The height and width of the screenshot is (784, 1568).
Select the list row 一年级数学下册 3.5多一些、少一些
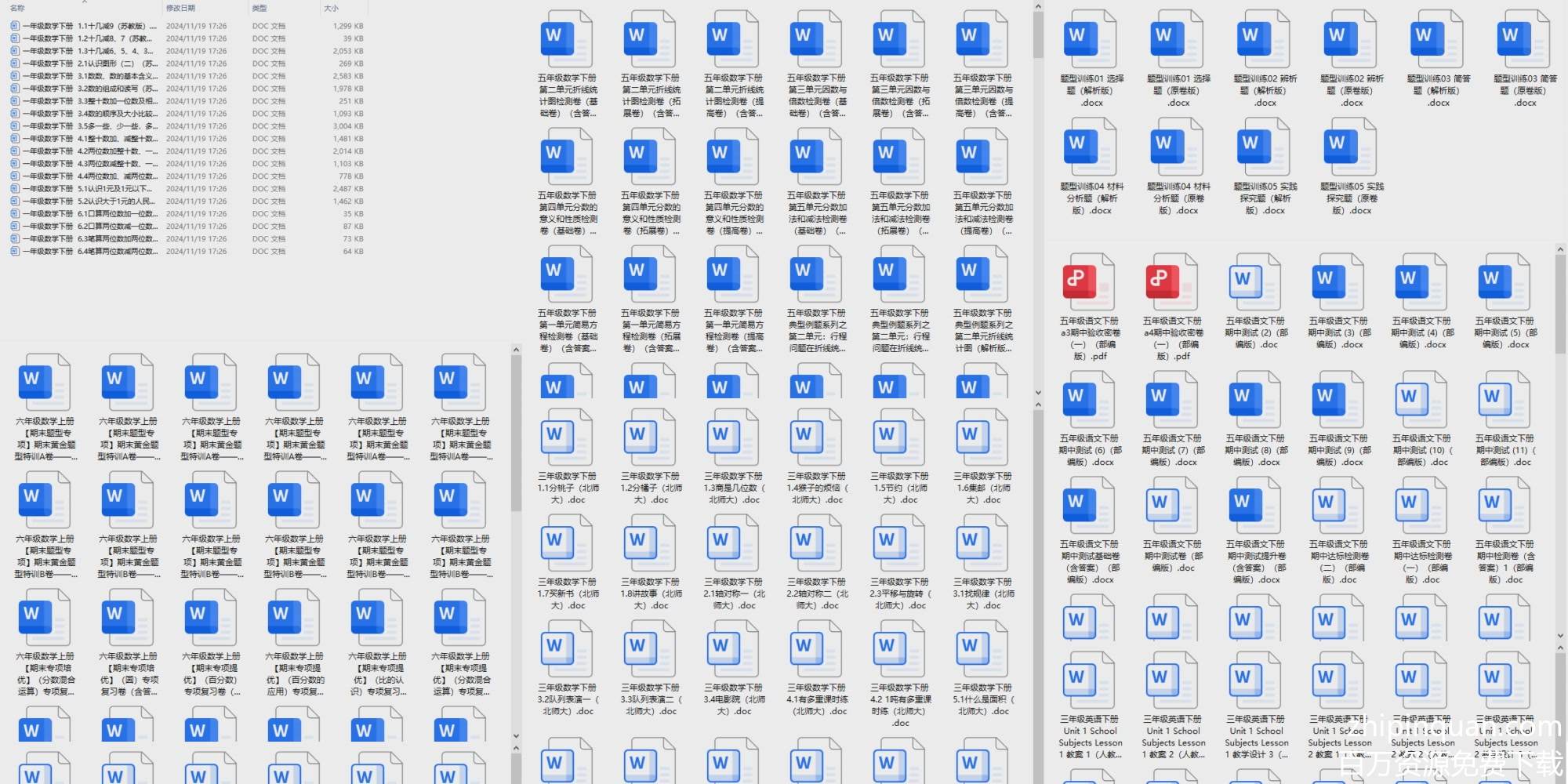(187, 126)
